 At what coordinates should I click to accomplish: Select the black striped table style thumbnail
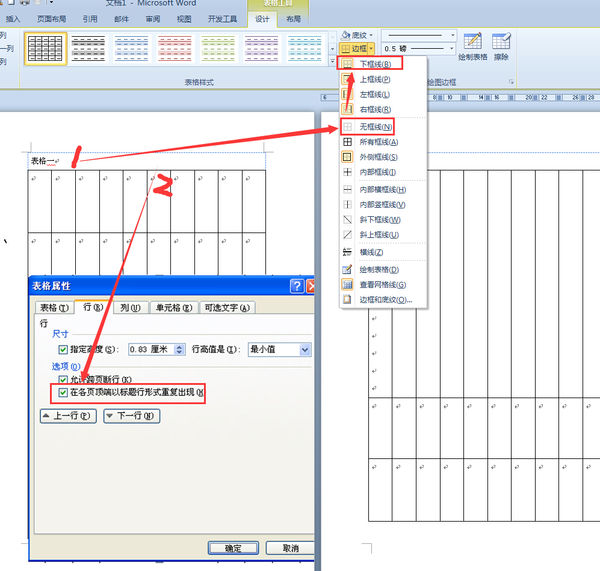click(x=88, y=49)
